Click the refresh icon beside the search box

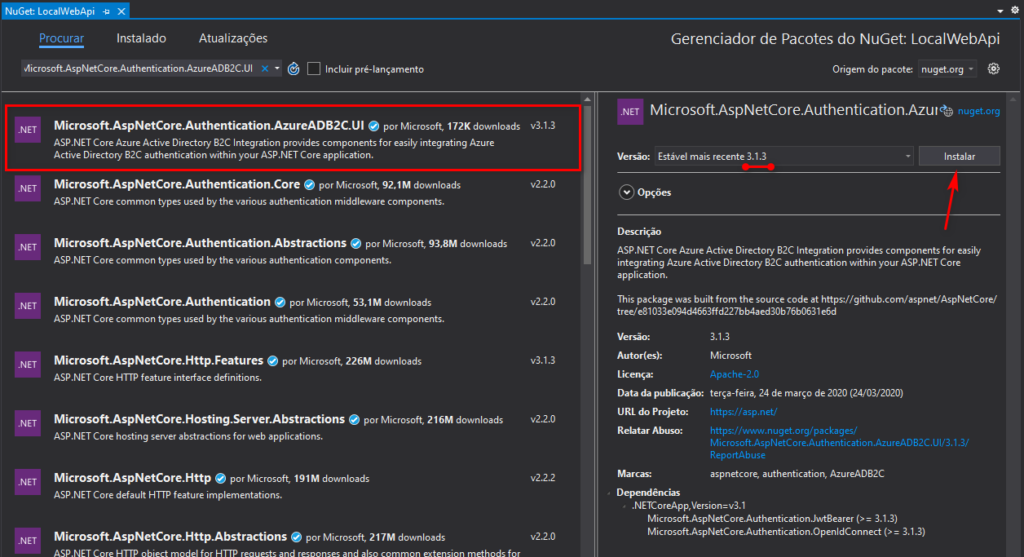[293, 69]
